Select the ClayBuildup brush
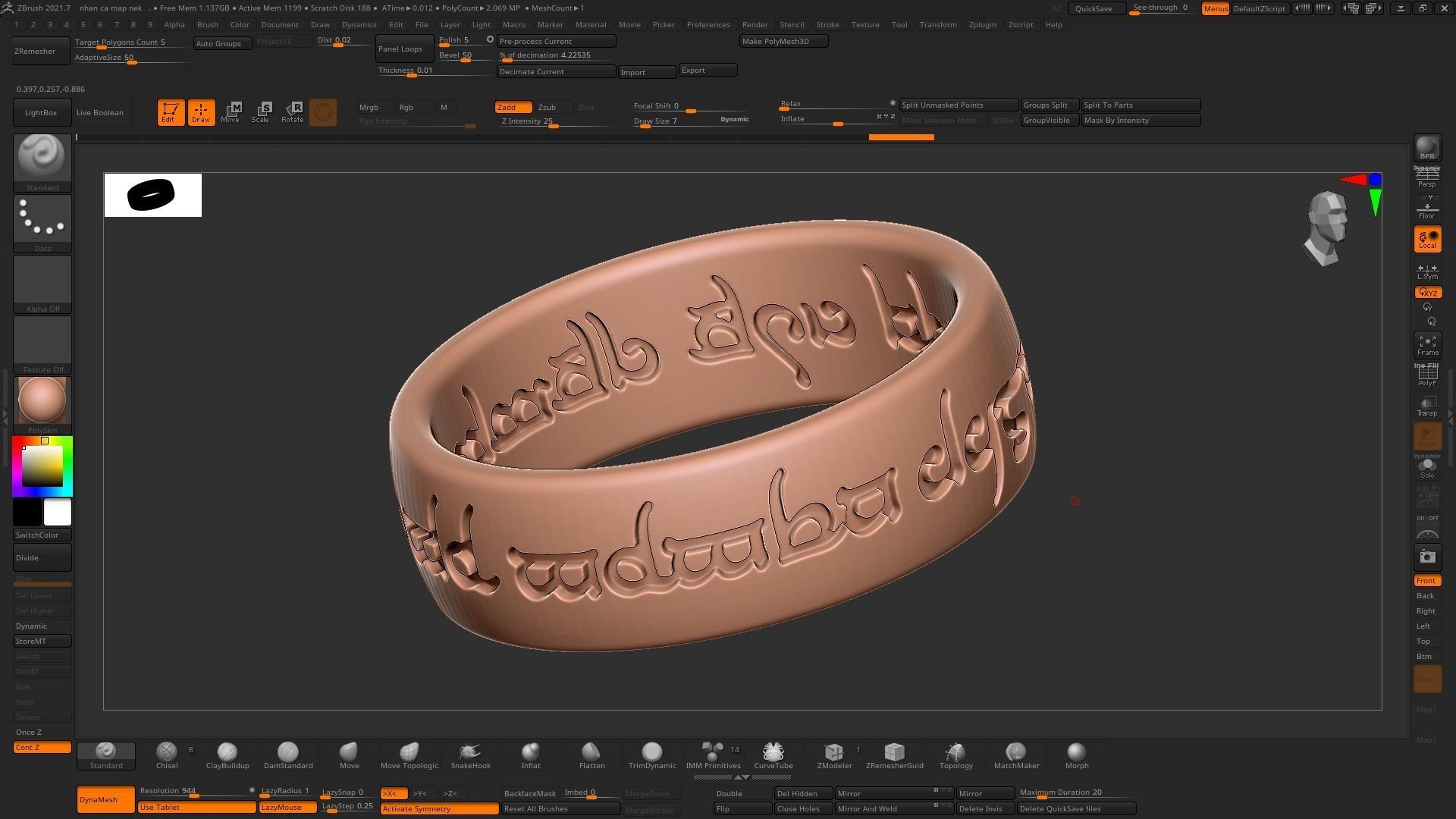The height and width of the screenshot is (819, 1456). tap(227, 755)
